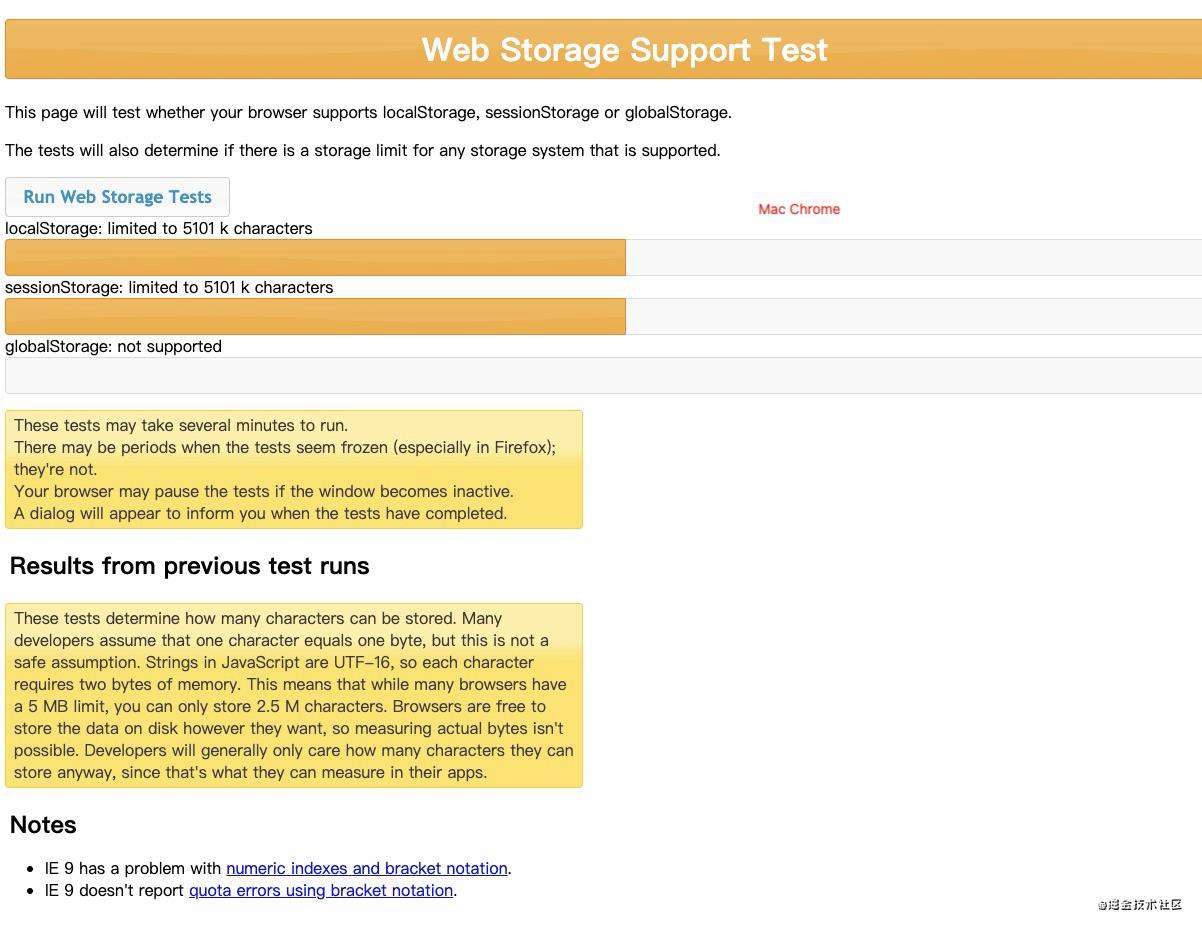
Task: Click the yellow box about tests taking several minutes
Action: (294, 469)
